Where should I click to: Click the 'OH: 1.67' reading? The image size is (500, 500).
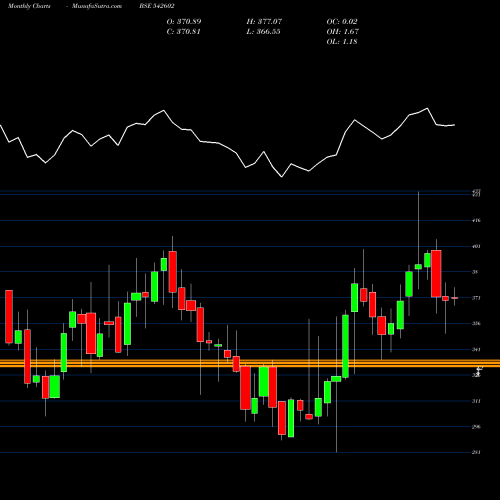tap(343, 32)
